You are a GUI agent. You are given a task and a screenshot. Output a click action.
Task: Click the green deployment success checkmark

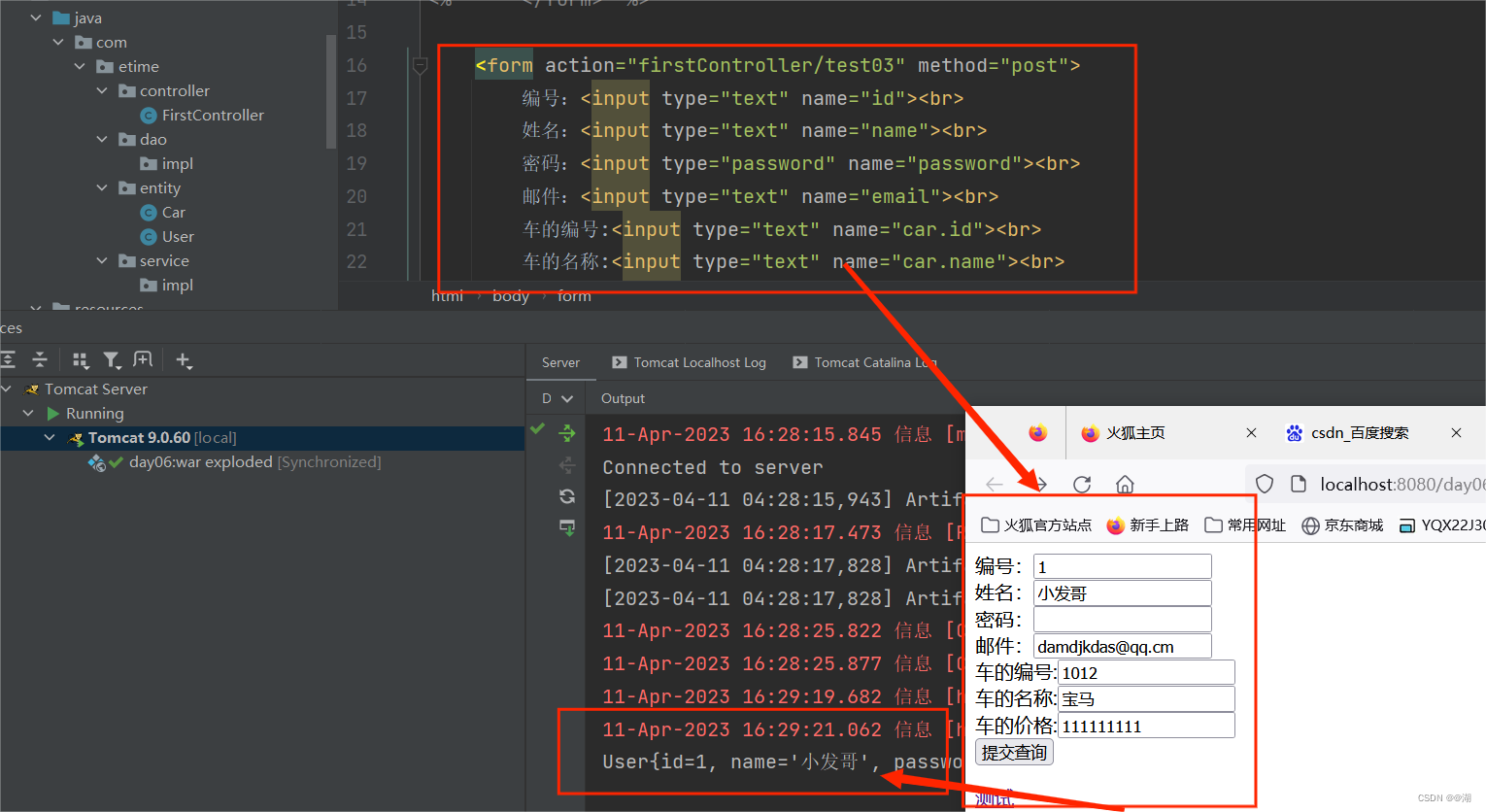537,428
